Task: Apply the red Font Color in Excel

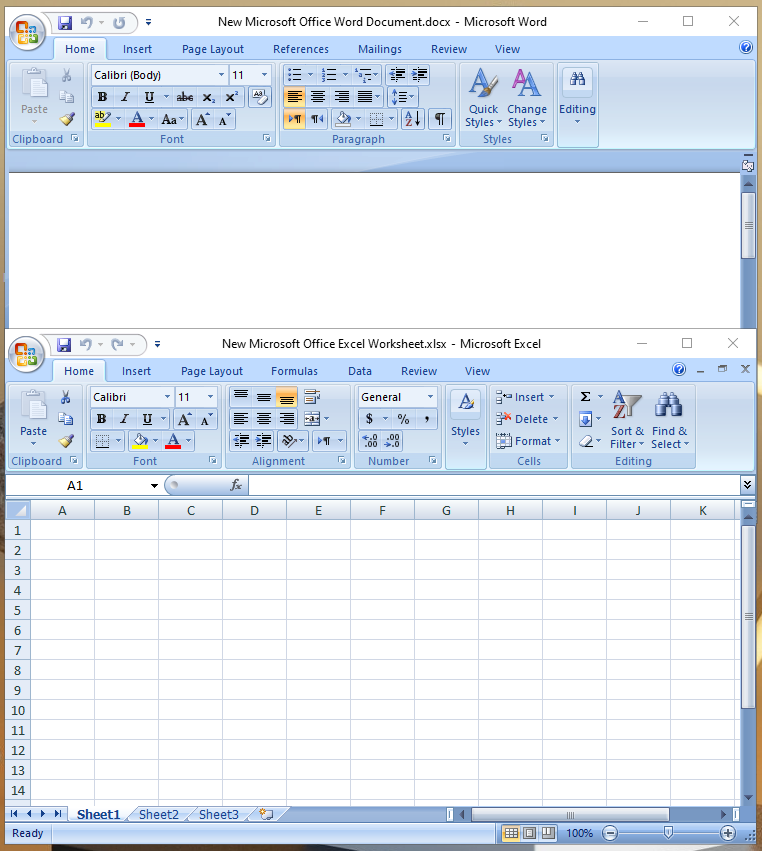Action: tap(173, 441)
